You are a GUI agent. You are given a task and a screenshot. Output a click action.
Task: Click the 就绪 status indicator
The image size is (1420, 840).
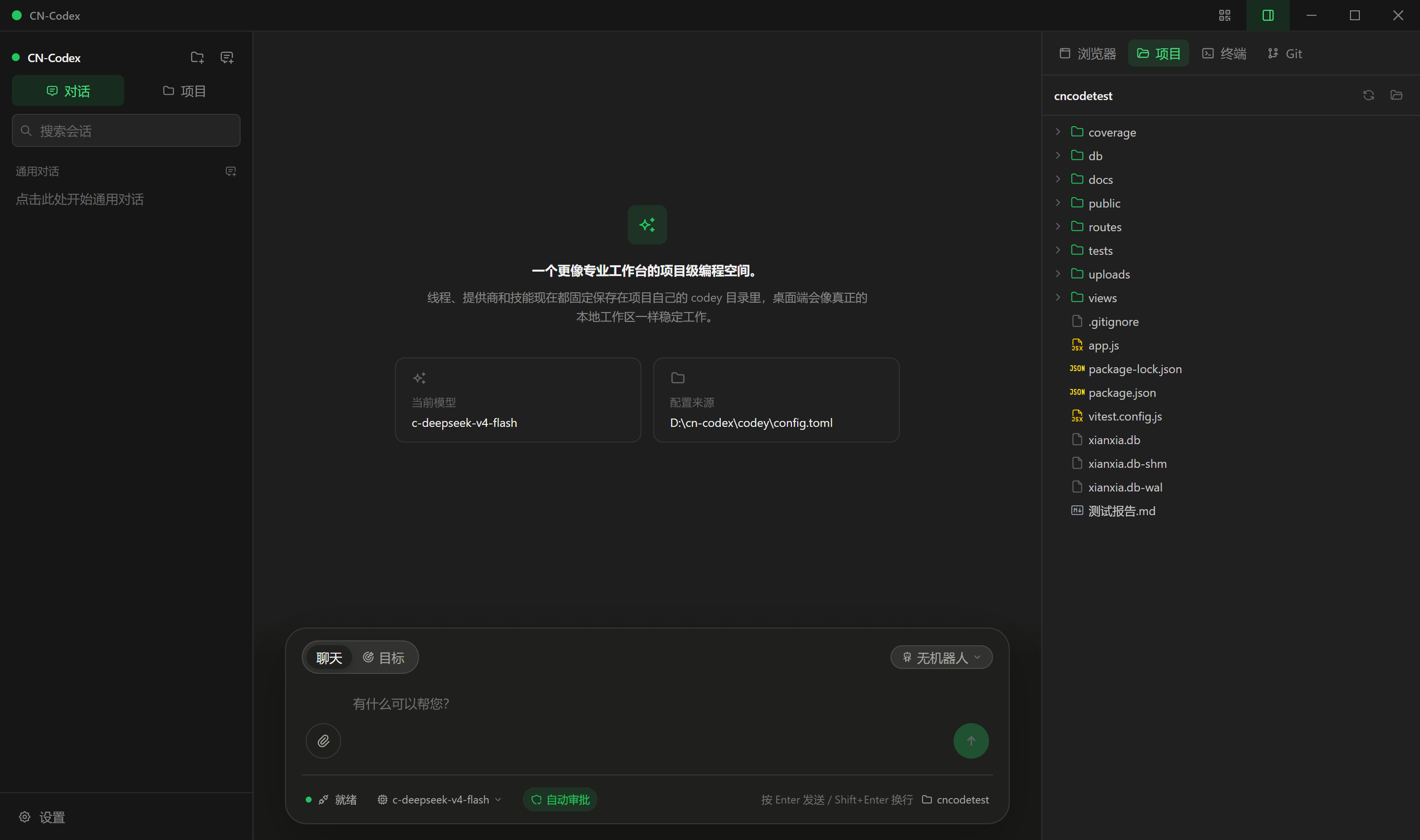(331, 799)
